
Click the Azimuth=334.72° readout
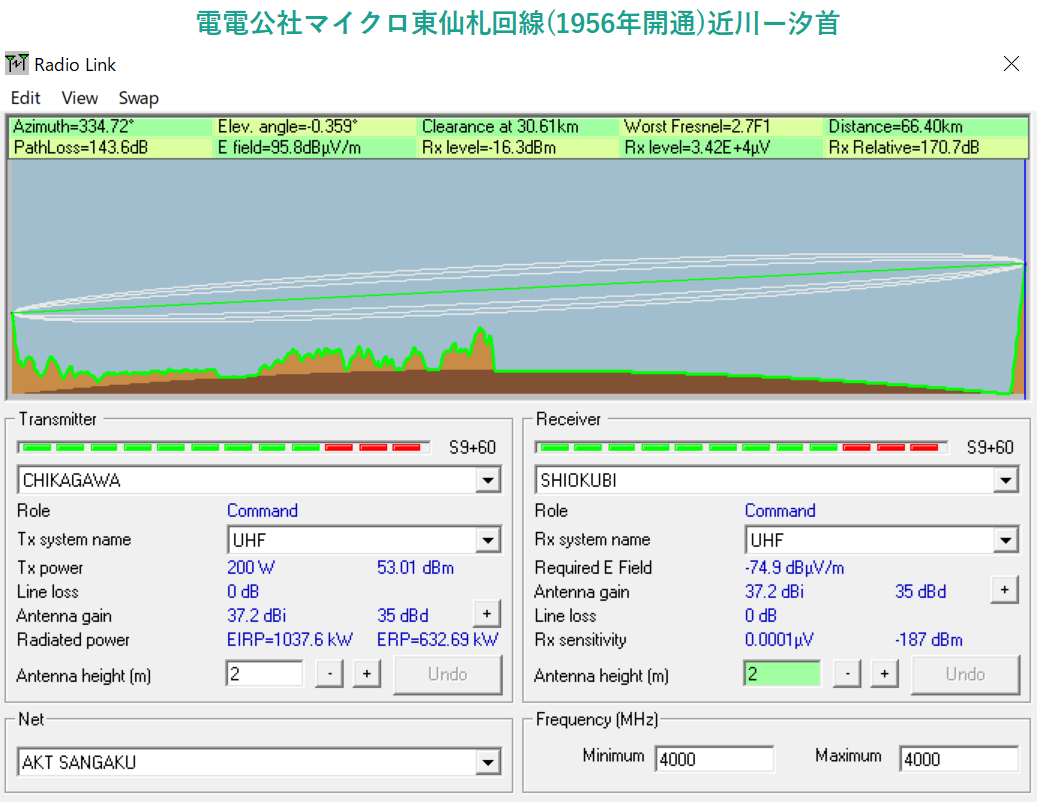point(73,126)
